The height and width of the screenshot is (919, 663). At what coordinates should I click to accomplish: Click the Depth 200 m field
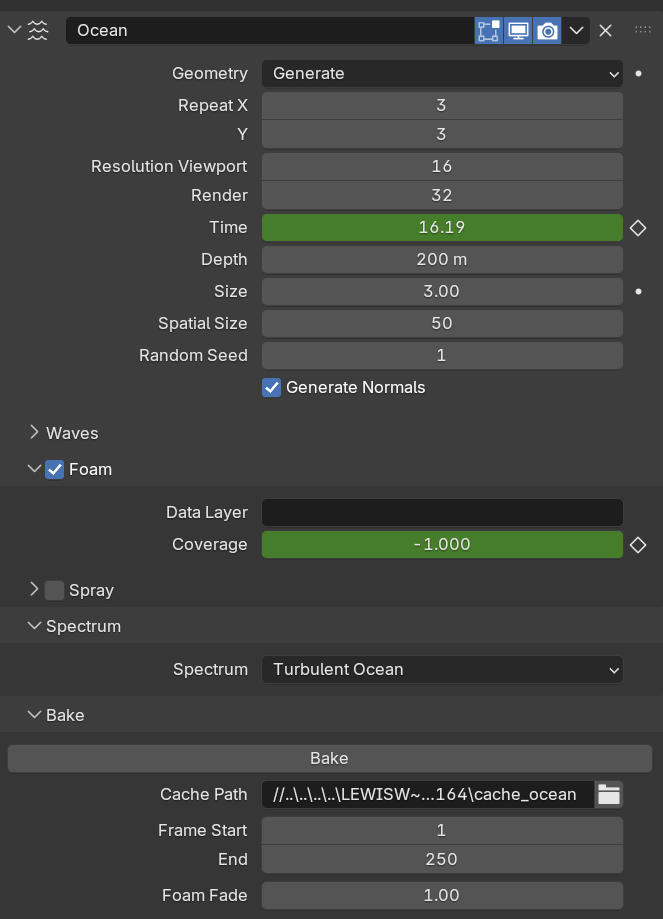(442, 260)
